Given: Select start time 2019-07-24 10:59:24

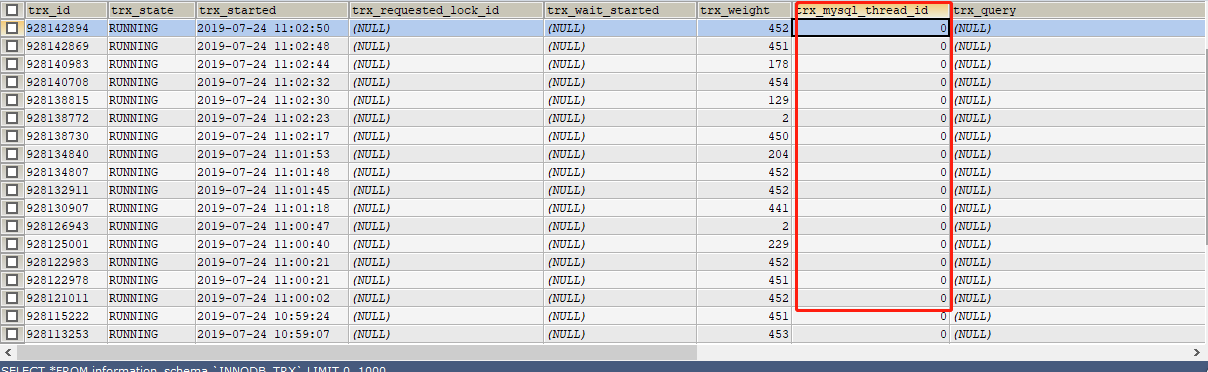Looking at the screenshot, I should point(271,316).
